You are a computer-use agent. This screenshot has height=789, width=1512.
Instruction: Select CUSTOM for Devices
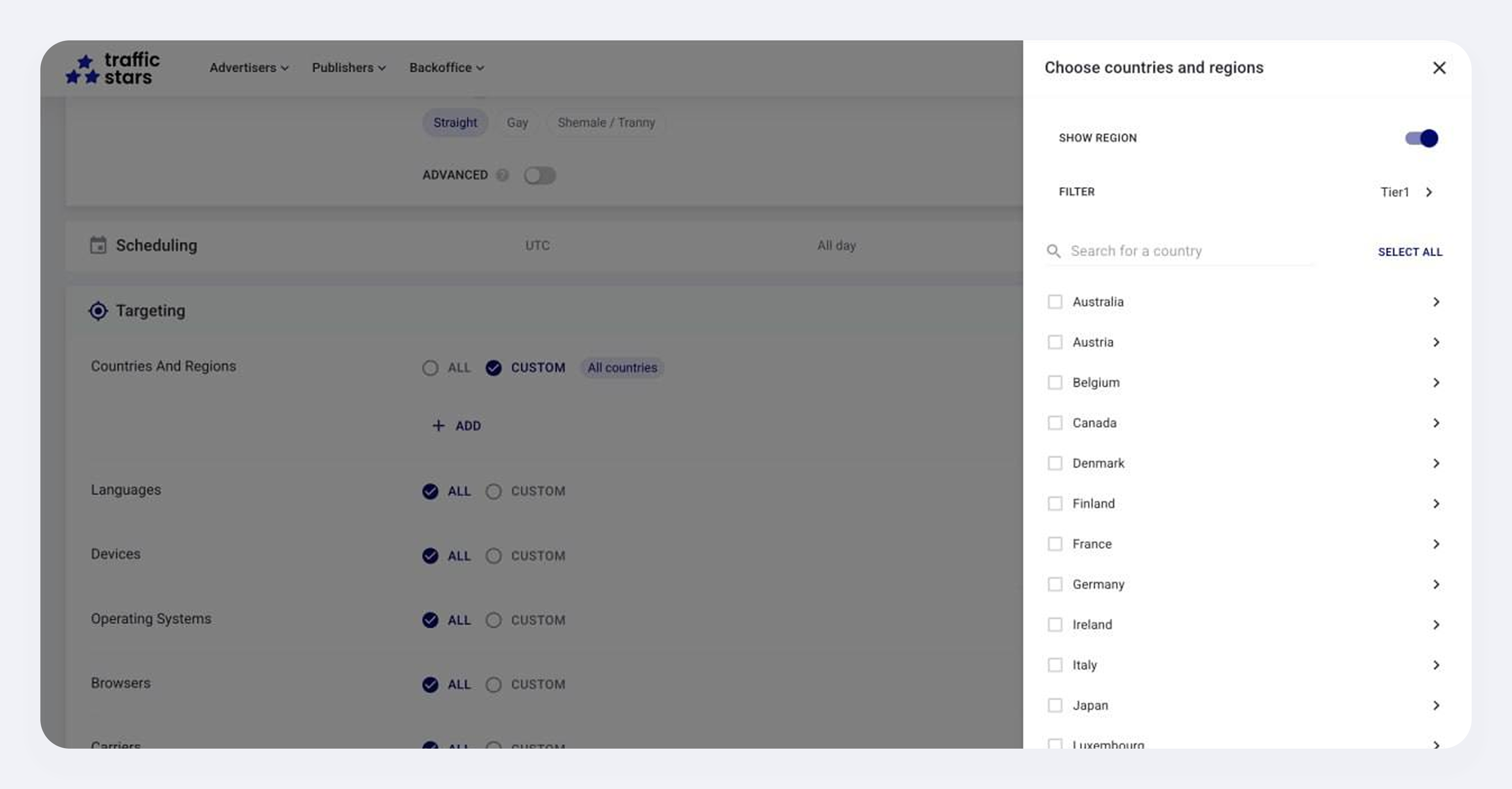point(525,556)
